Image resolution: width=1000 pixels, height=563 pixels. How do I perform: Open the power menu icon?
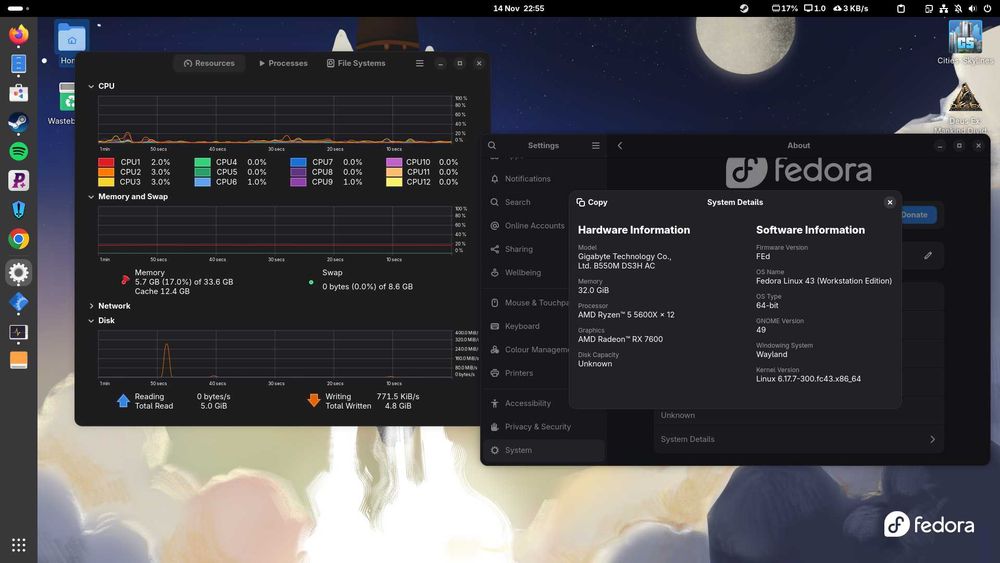coord(987,8)
